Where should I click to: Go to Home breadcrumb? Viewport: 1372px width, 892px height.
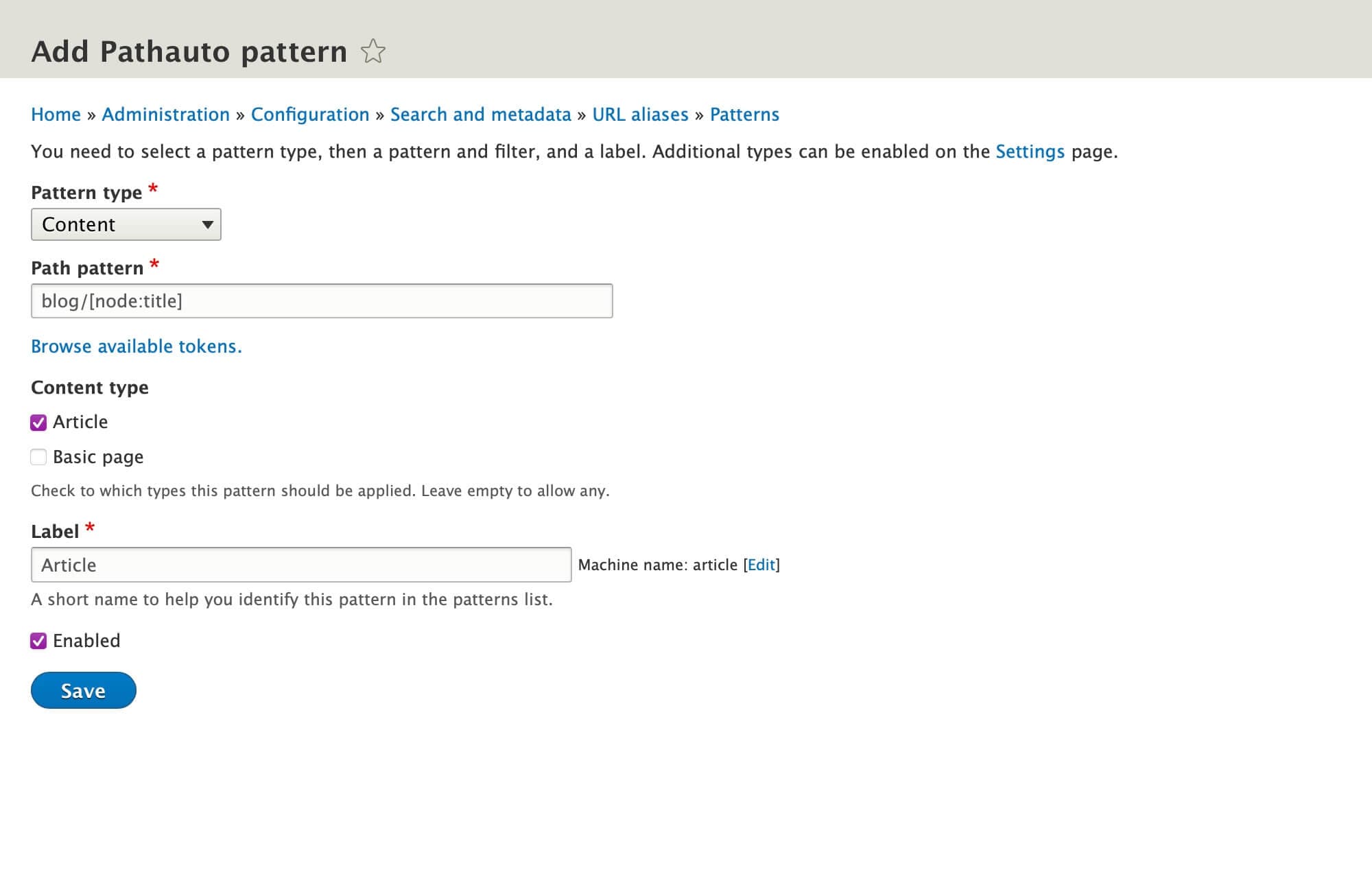click(56, 115)
